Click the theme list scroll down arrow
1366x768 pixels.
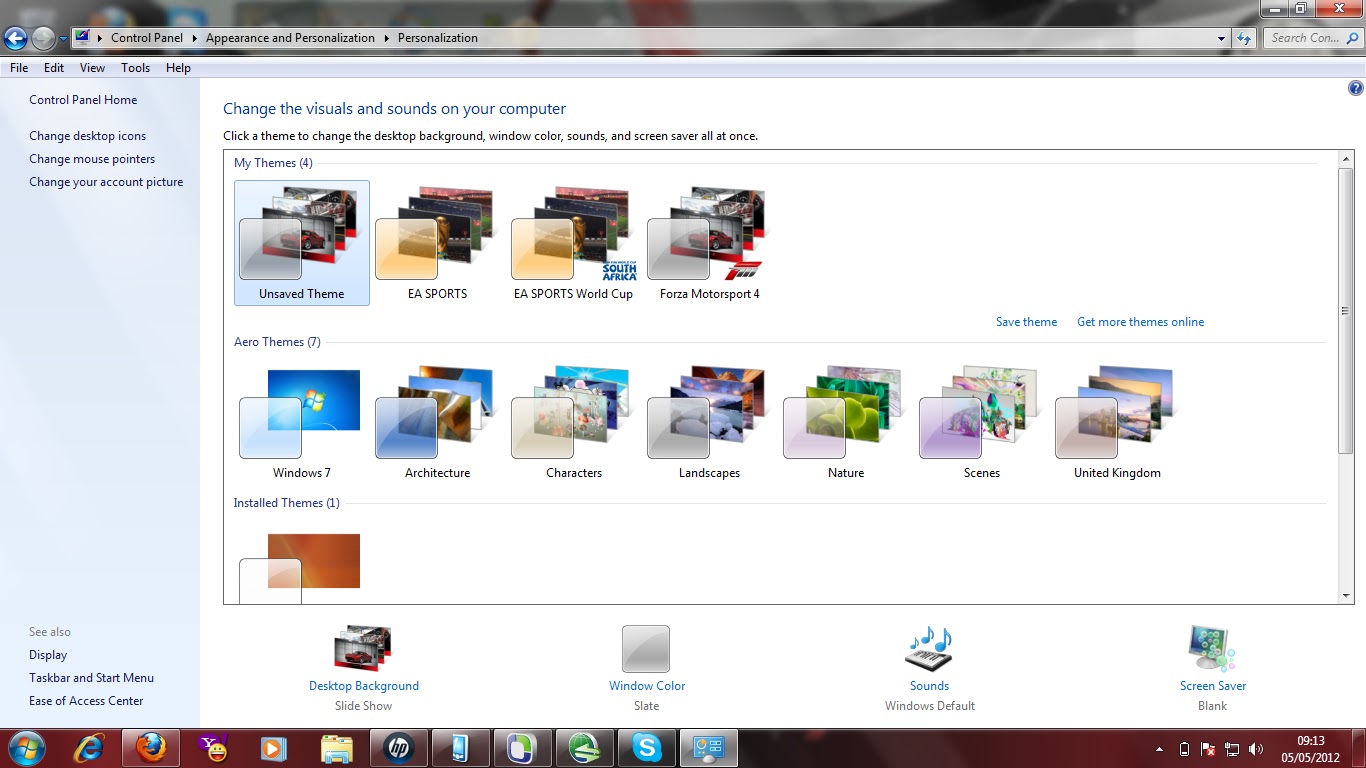[x=1346, y=596]
